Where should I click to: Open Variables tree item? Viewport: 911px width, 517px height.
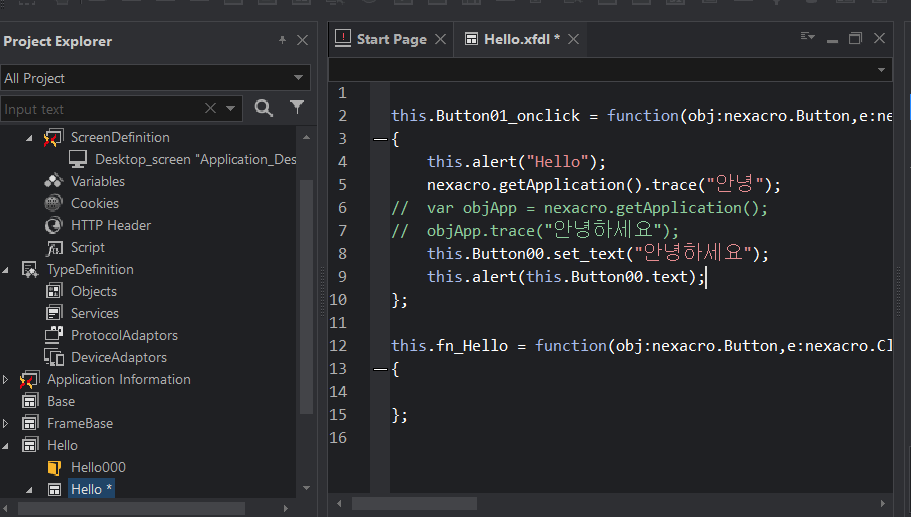(98, 181)
